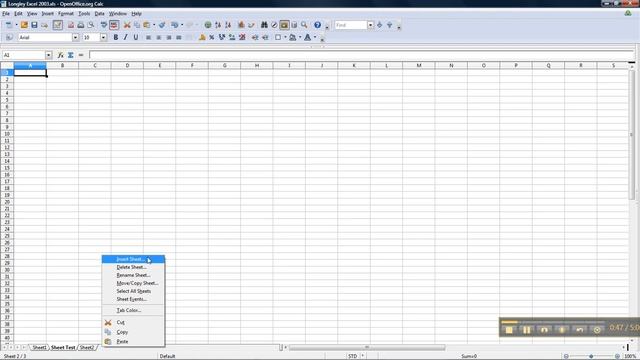The image size is (640, 360).
Task: Select column header D
Action: click(127, 65)
